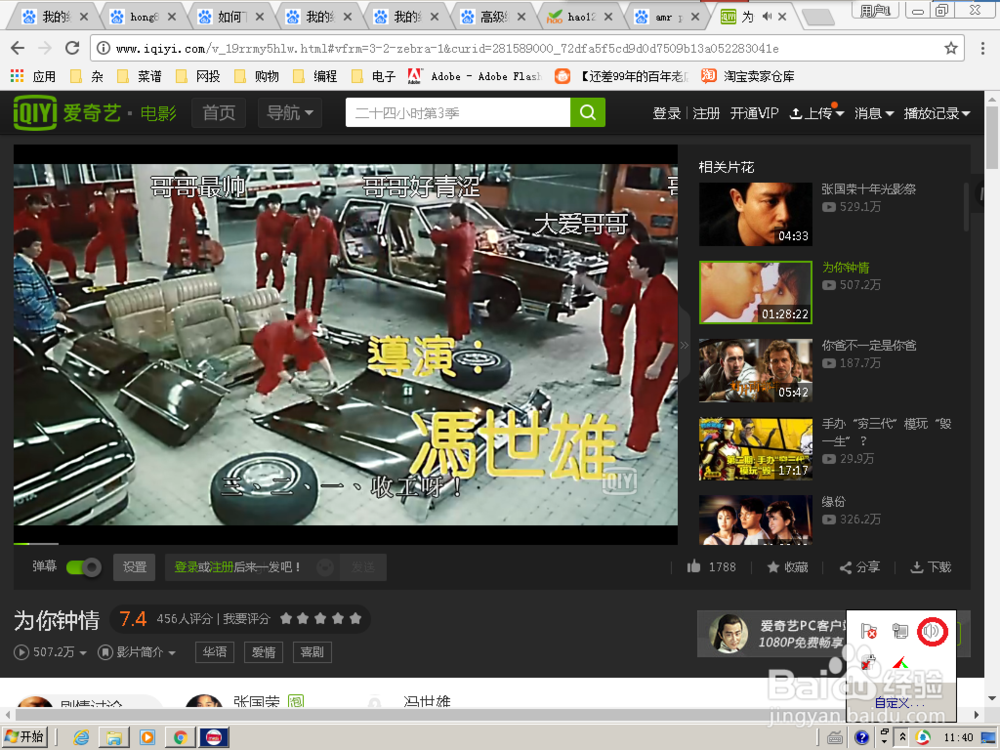Bookmark this page with the star icon
The image size is (1000, 750).
pyautogui.click(x=951, y=48)
